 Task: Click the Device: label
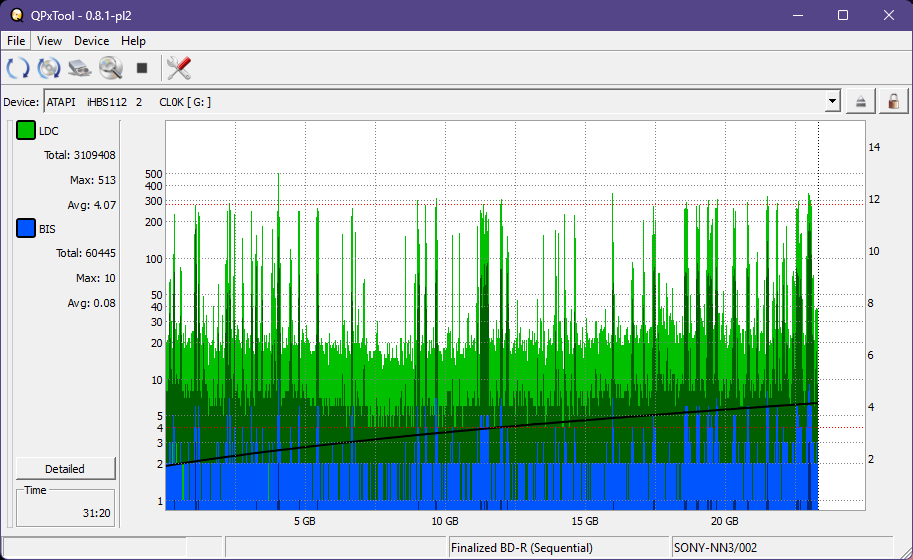[21, 102]
